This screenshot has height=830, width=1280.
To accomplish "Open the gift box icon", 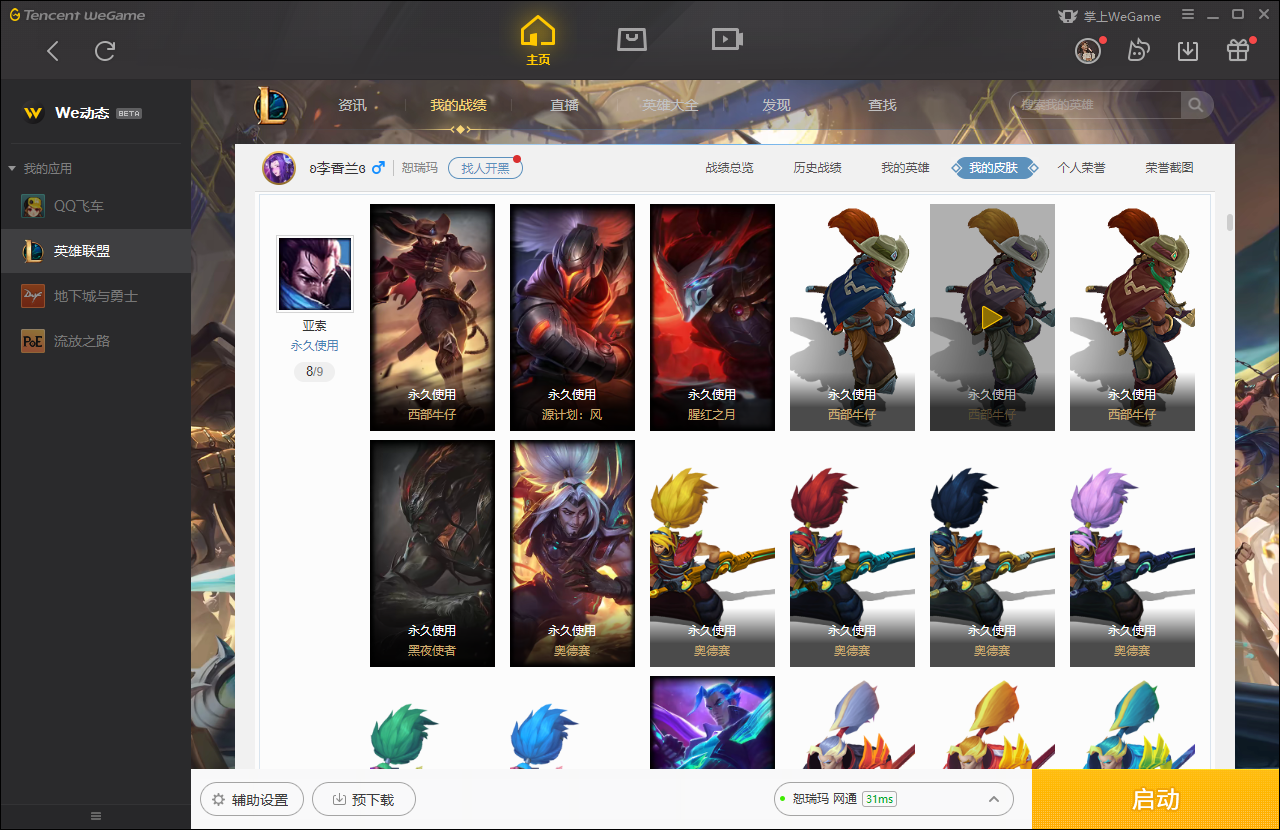I will click(1238, 51).
